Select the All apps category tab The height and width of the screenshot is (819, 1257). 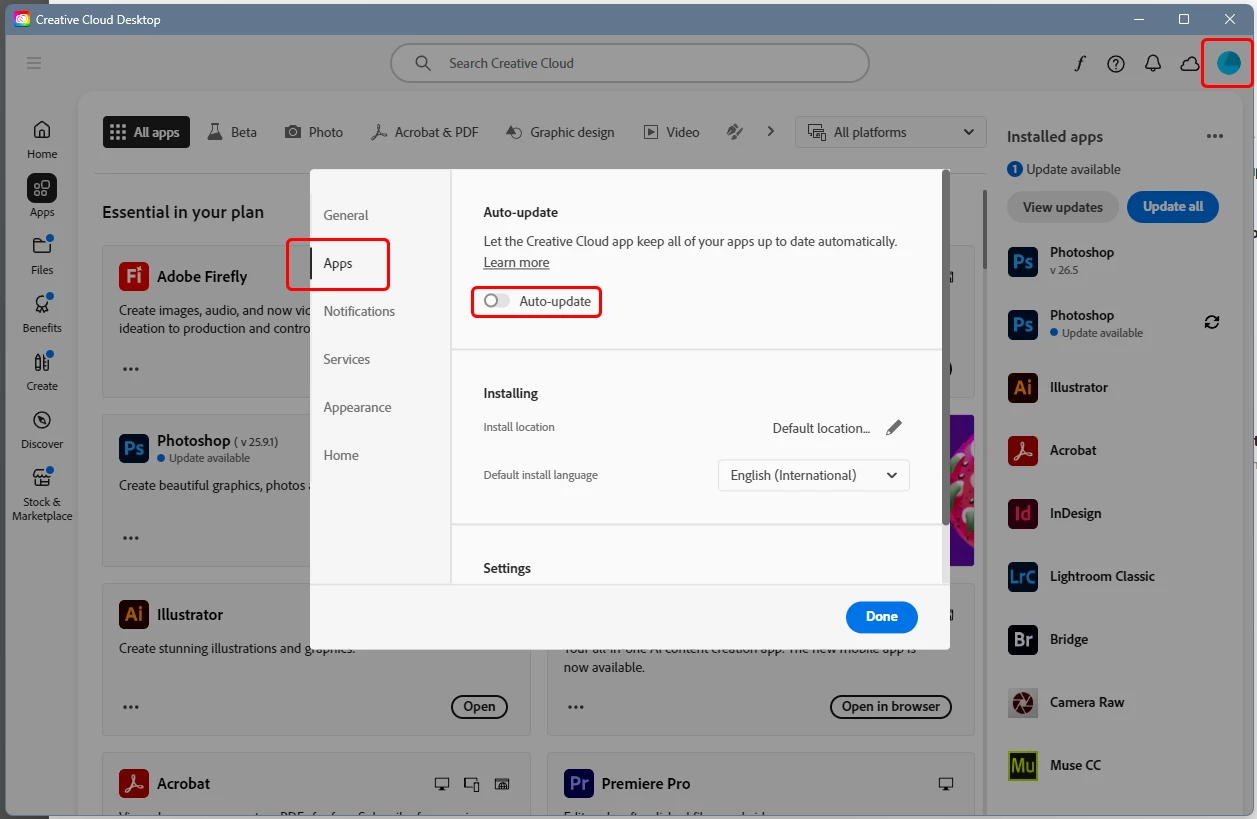click(146, 132)
